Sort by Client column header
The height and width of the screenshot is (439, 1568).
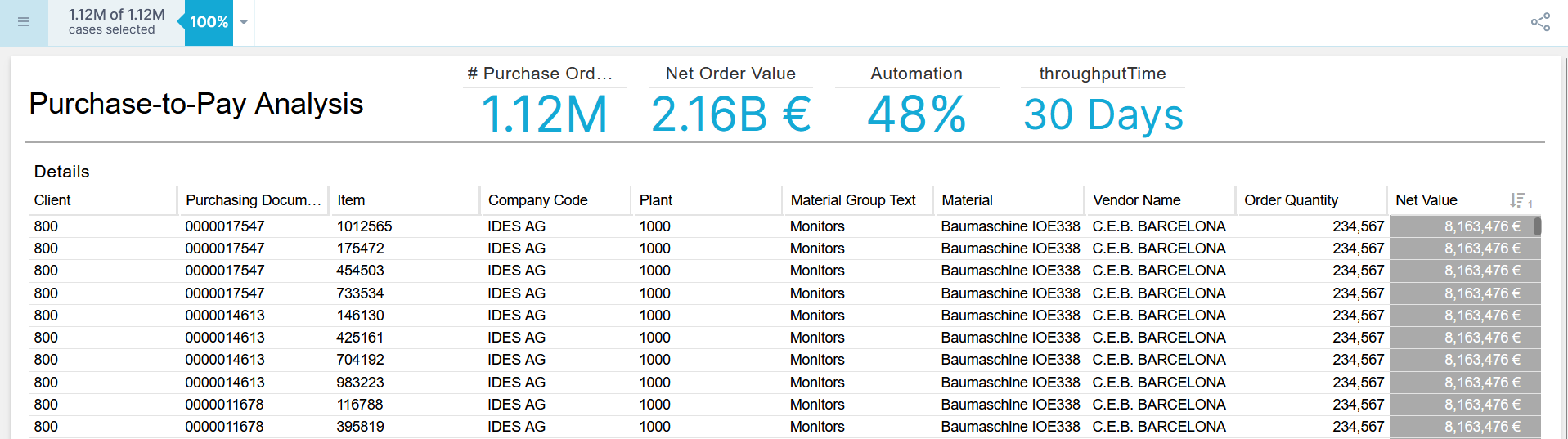[x=52, y=200]
